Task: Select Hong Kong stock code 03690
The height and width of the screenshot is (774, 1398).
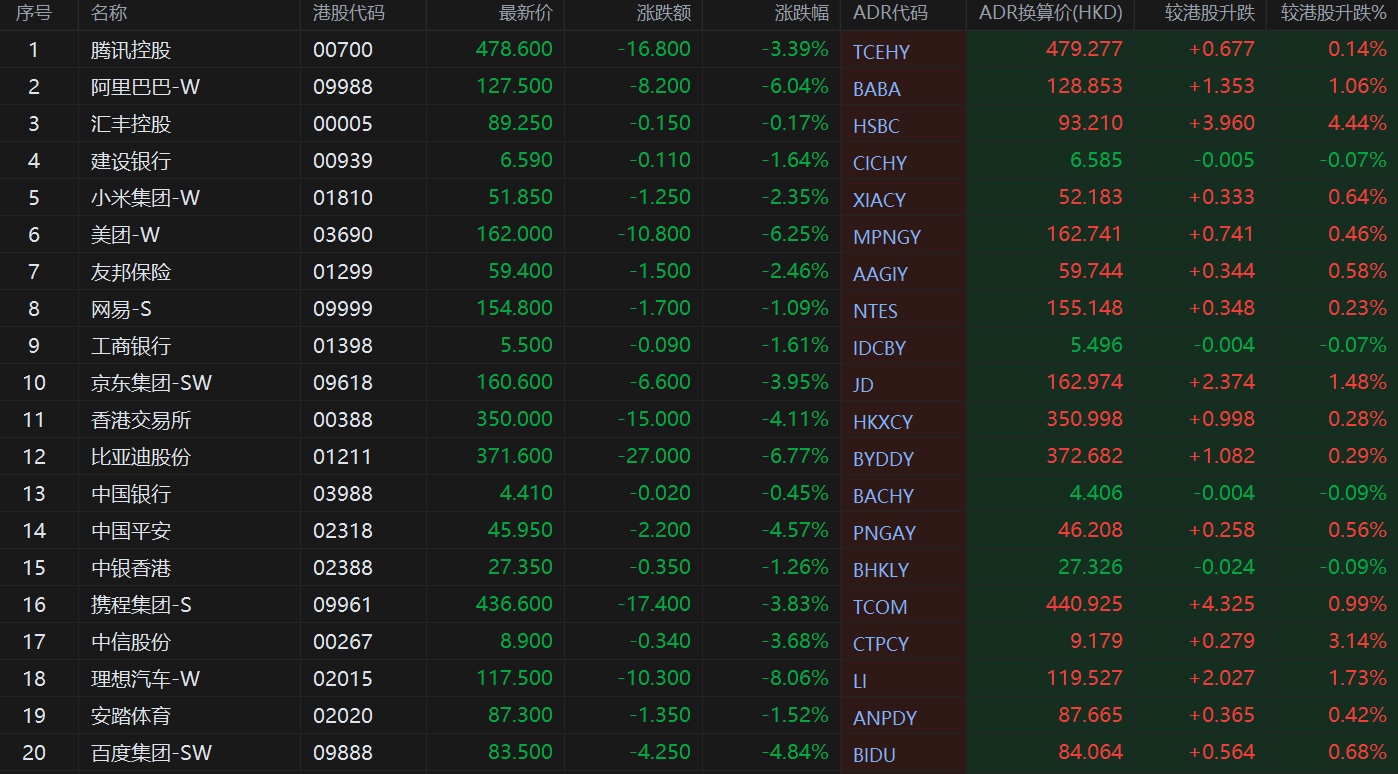Action: point(343,235)
